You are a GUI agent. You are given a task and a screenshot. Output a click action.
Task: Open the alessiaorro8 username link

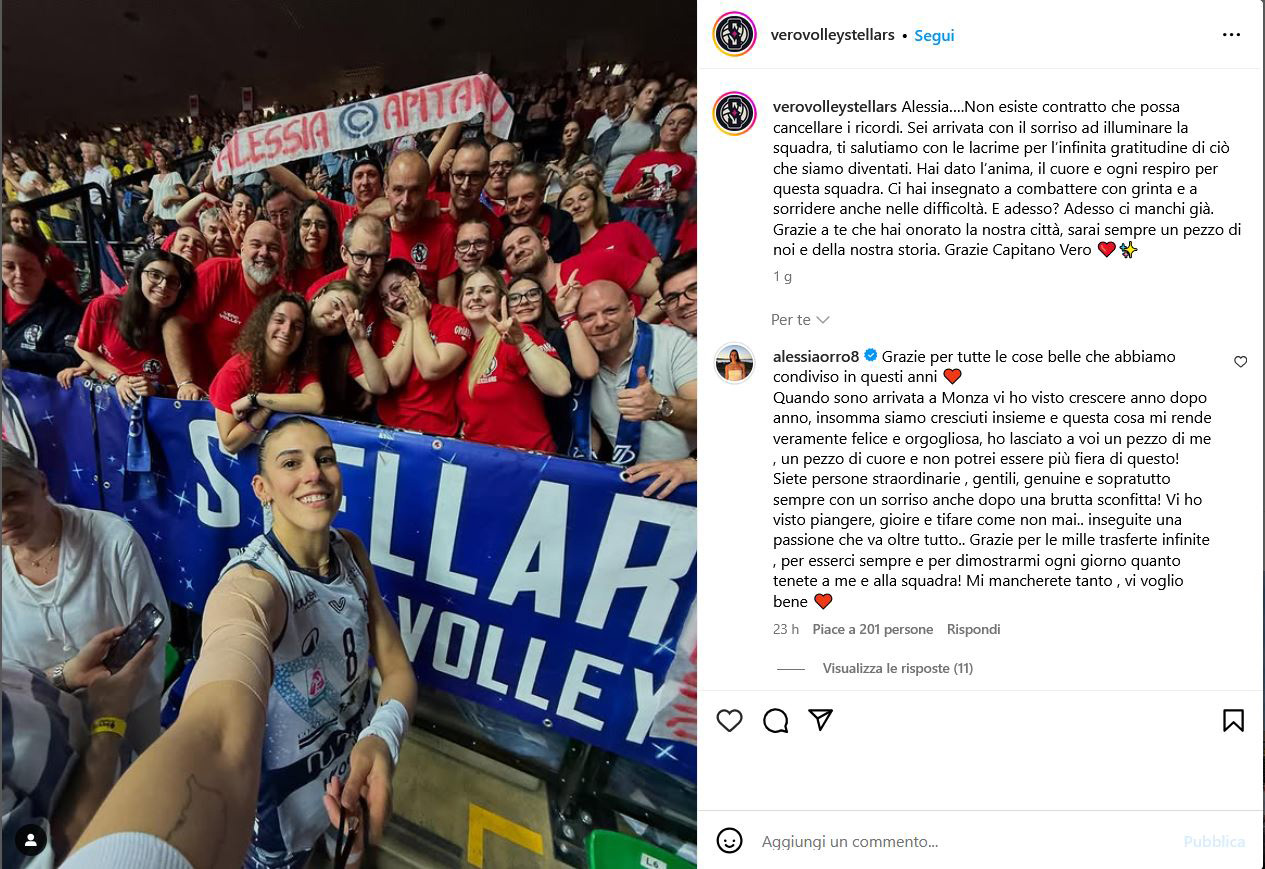pos(816,356)
